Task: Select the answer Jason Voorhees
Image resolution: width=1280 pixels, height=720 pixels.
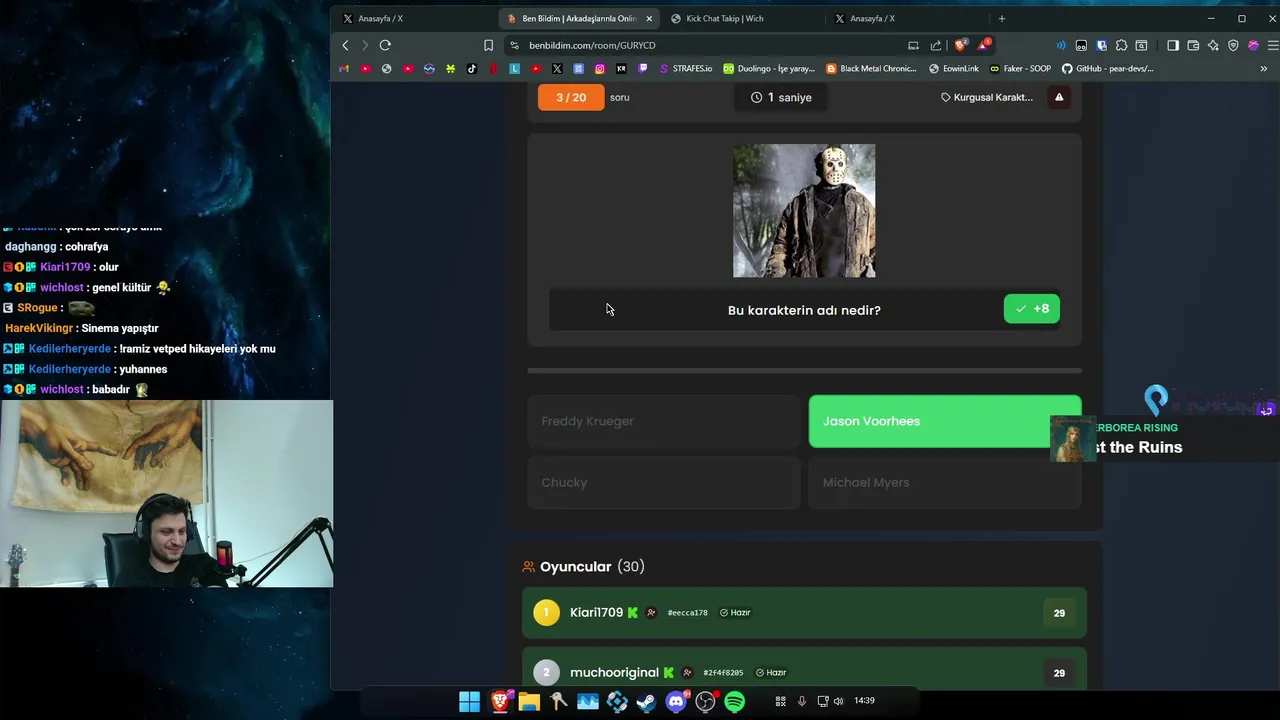Action: click(x=945, y=421)
